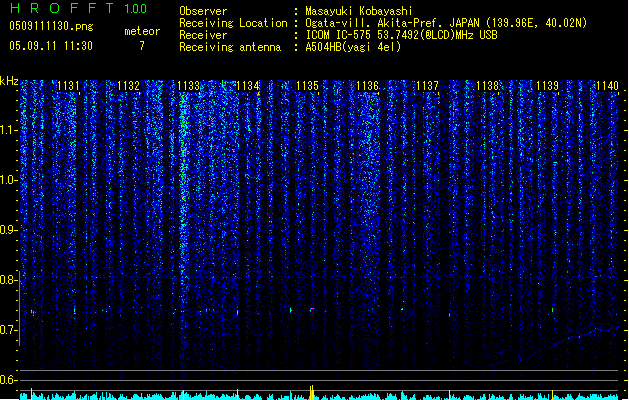Click the 1135 time marker
The image size is (629, 400).
pos(307,86)
